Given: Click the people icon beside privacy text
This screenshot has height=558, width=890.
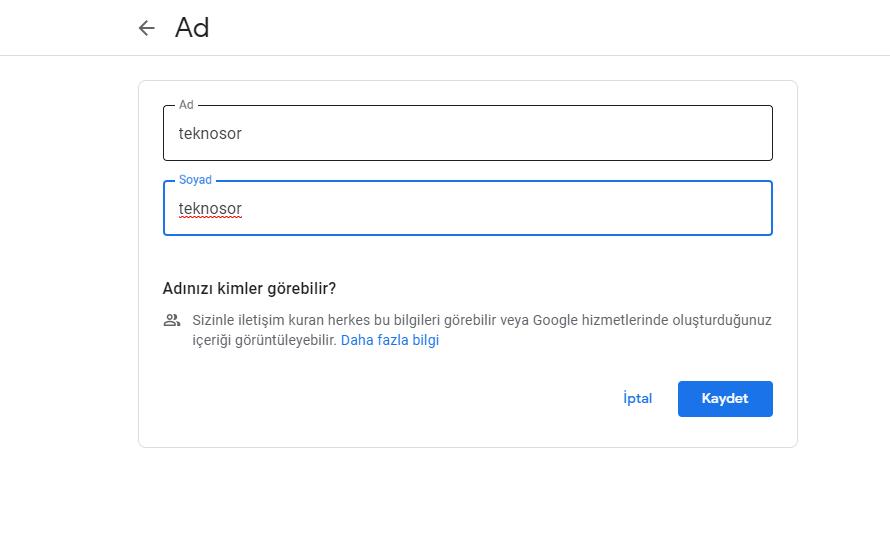Looking at the screenshot, I should click(172, 321).
